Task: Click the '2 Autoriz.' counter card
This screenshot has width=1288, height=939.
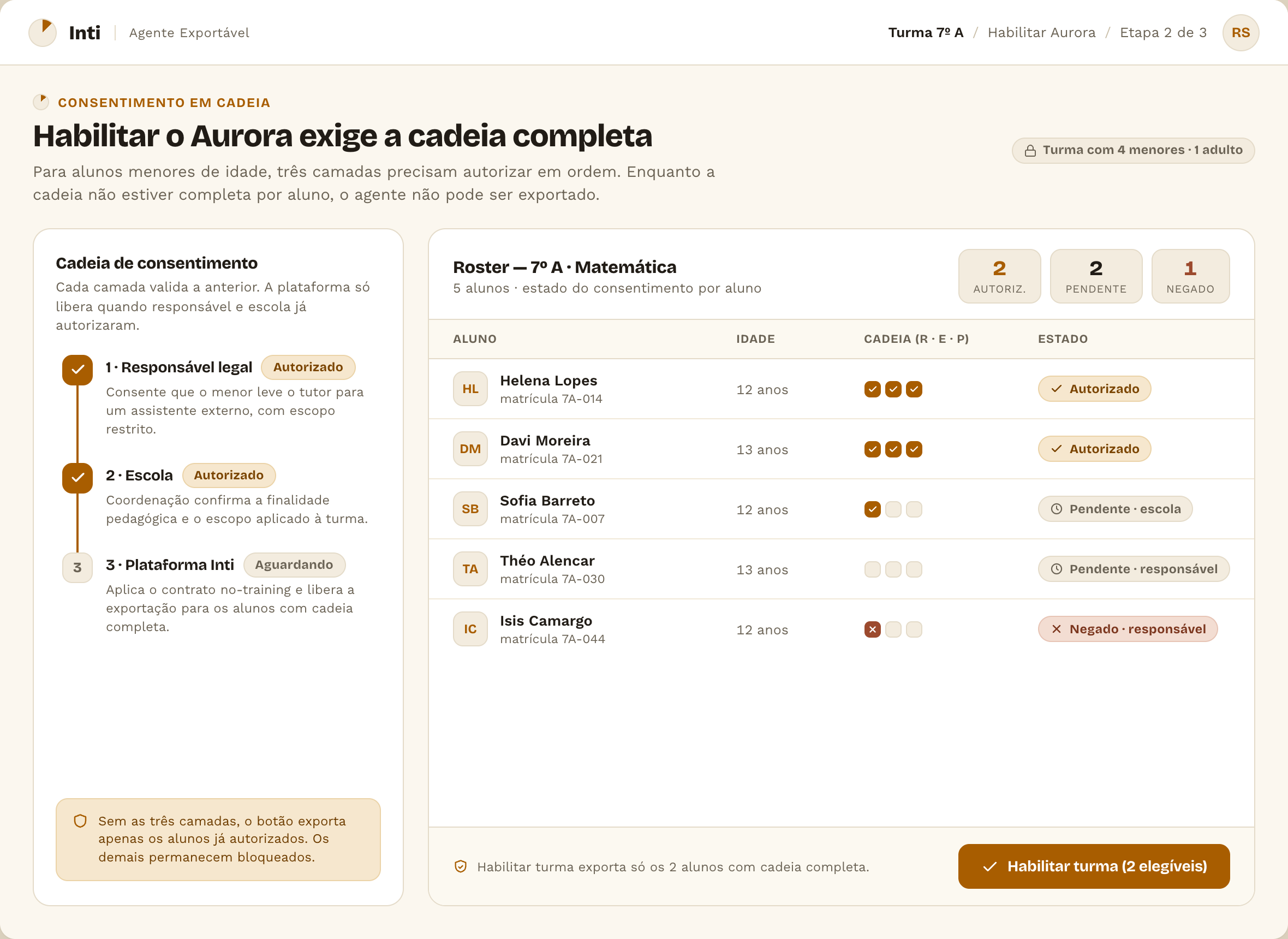Action: click(x=999, y=276)
